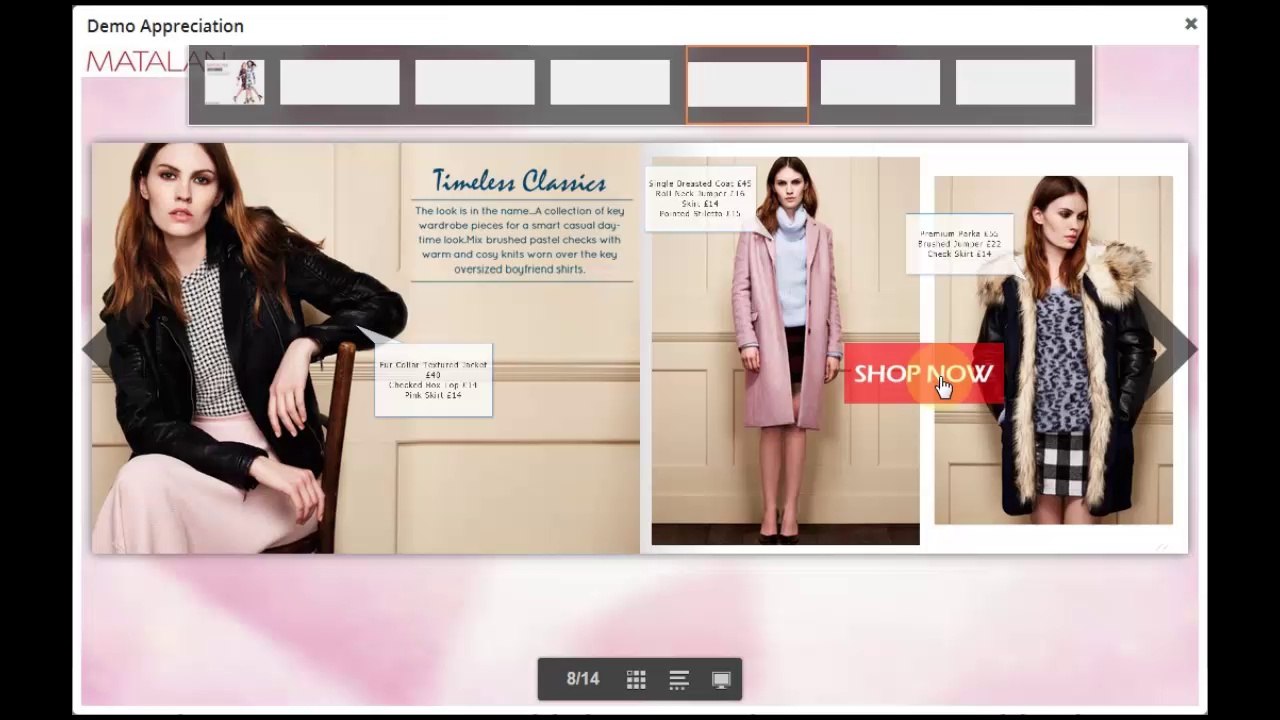Click the Fur Collar Textured Jacket price tag
Screen dimensions: 1280x720
pyautogui.click(x=433, y=380)
